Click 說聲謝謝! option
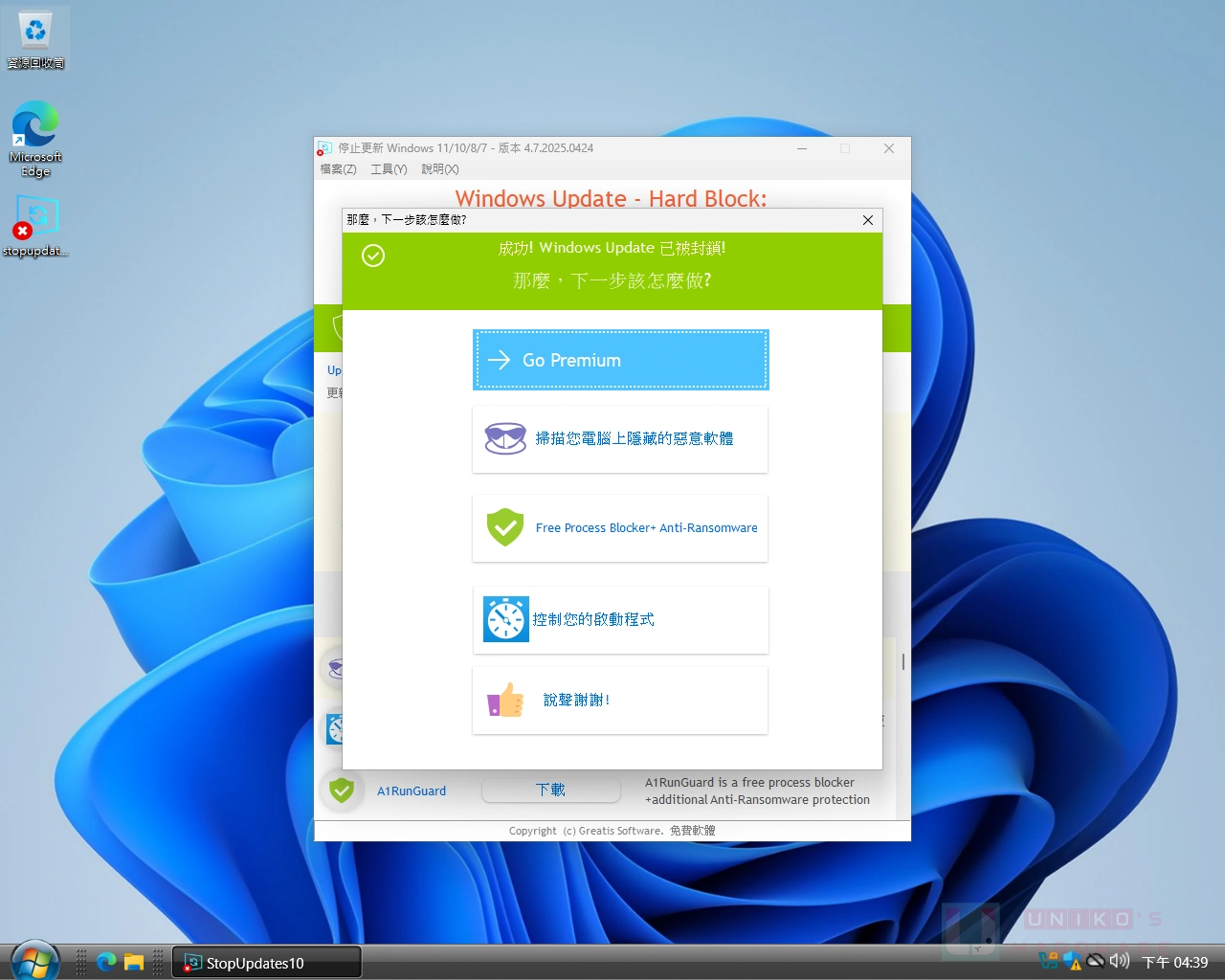This screenshot has width=1225, height=980. click(620, 701)
